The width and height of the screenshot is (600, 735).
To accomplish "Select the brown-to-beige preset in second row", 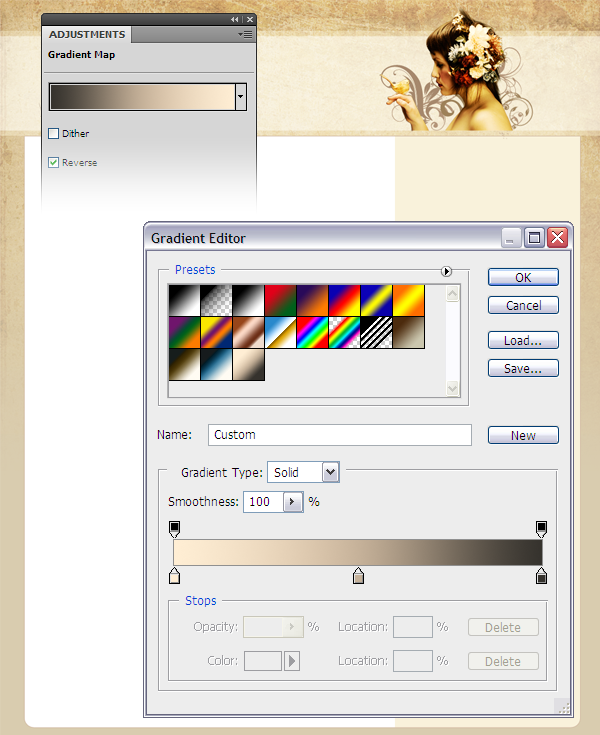I will (x=408, y=332).
